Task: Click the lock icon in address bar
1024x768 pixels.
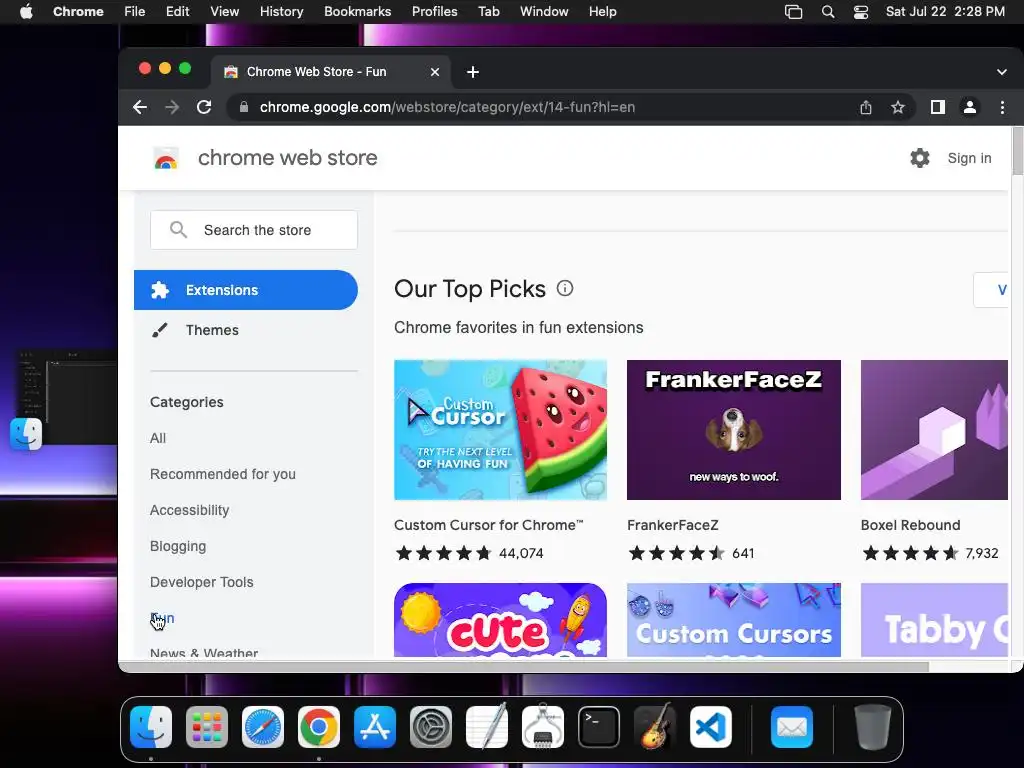Action: click(244, 107)
